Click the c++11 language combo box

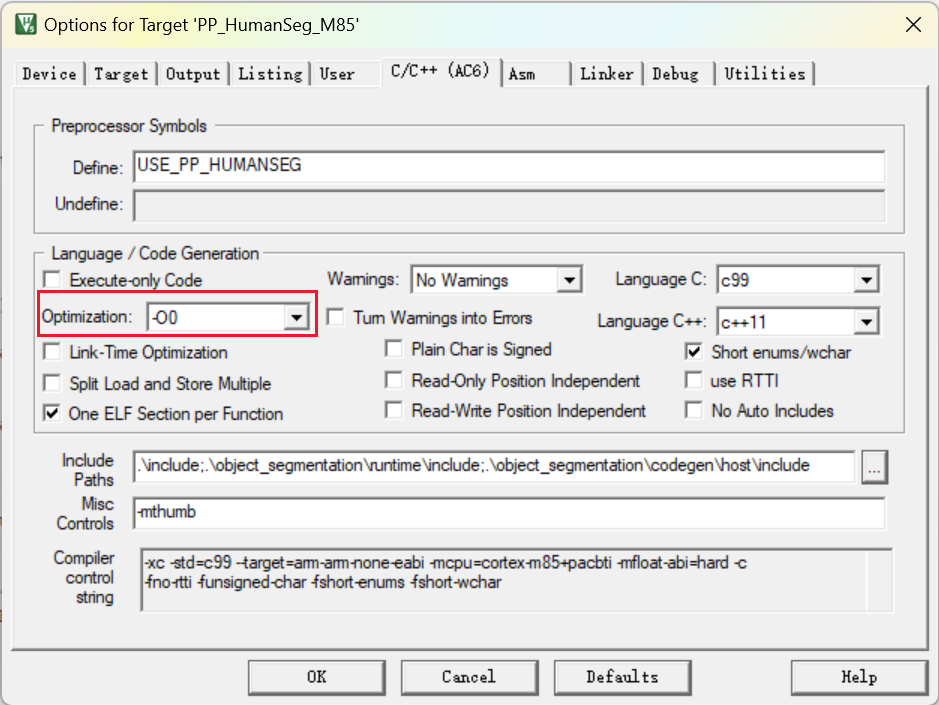click(798, 322)
